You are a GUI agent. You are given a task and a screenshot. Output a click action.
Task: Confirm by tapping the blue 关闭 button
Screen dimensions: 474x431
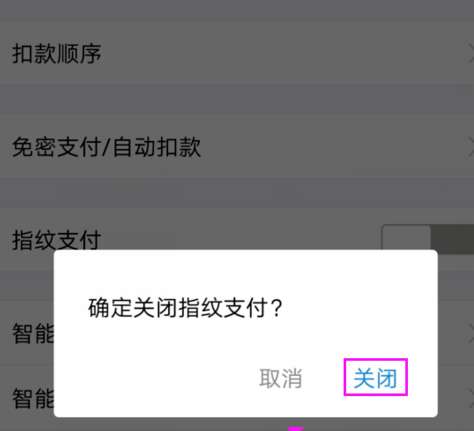pos(375,378)
